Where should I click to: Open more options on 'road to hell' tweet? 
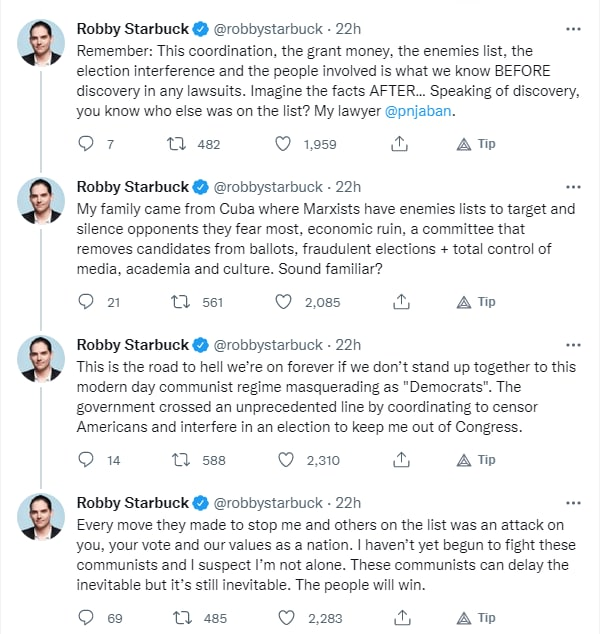[572, 345]
